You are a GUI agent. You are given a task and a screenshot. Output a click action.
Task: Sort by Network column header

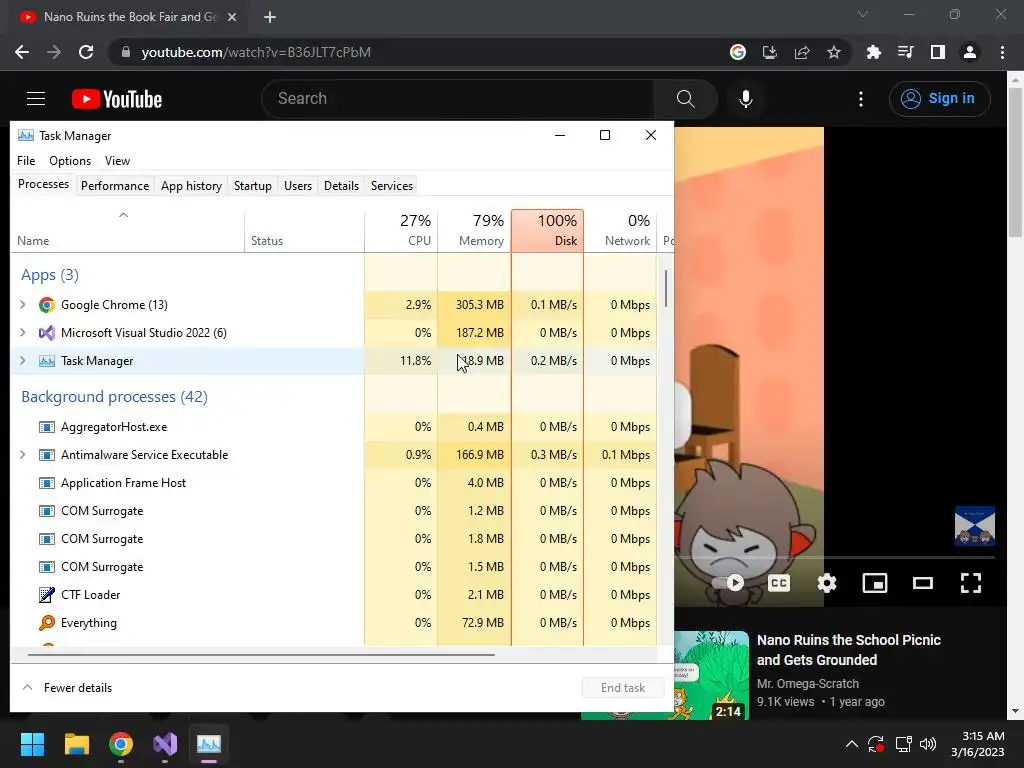620,231
